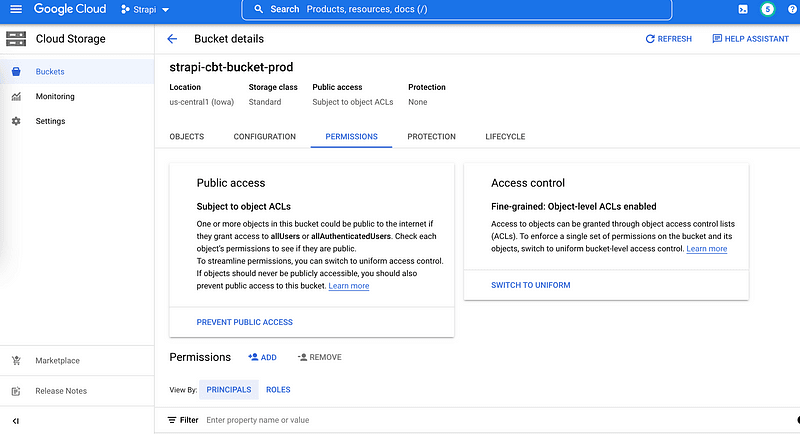
Task: Click the Buckets bucket icon
Action: pyautogui.click(x=16, y=71)
